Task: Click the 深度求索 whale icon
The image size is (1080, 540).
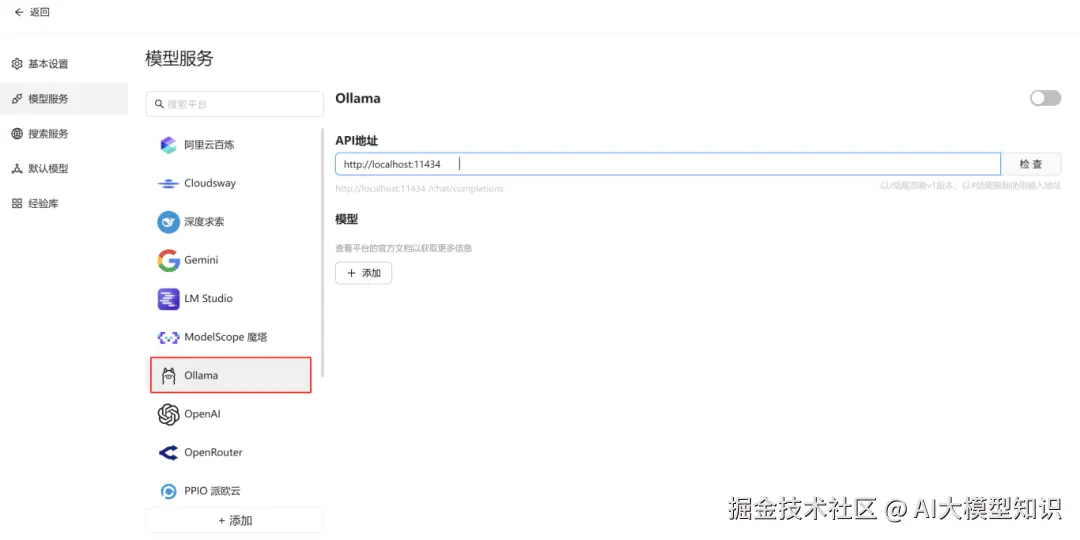Action: click(x=168, y=222)
